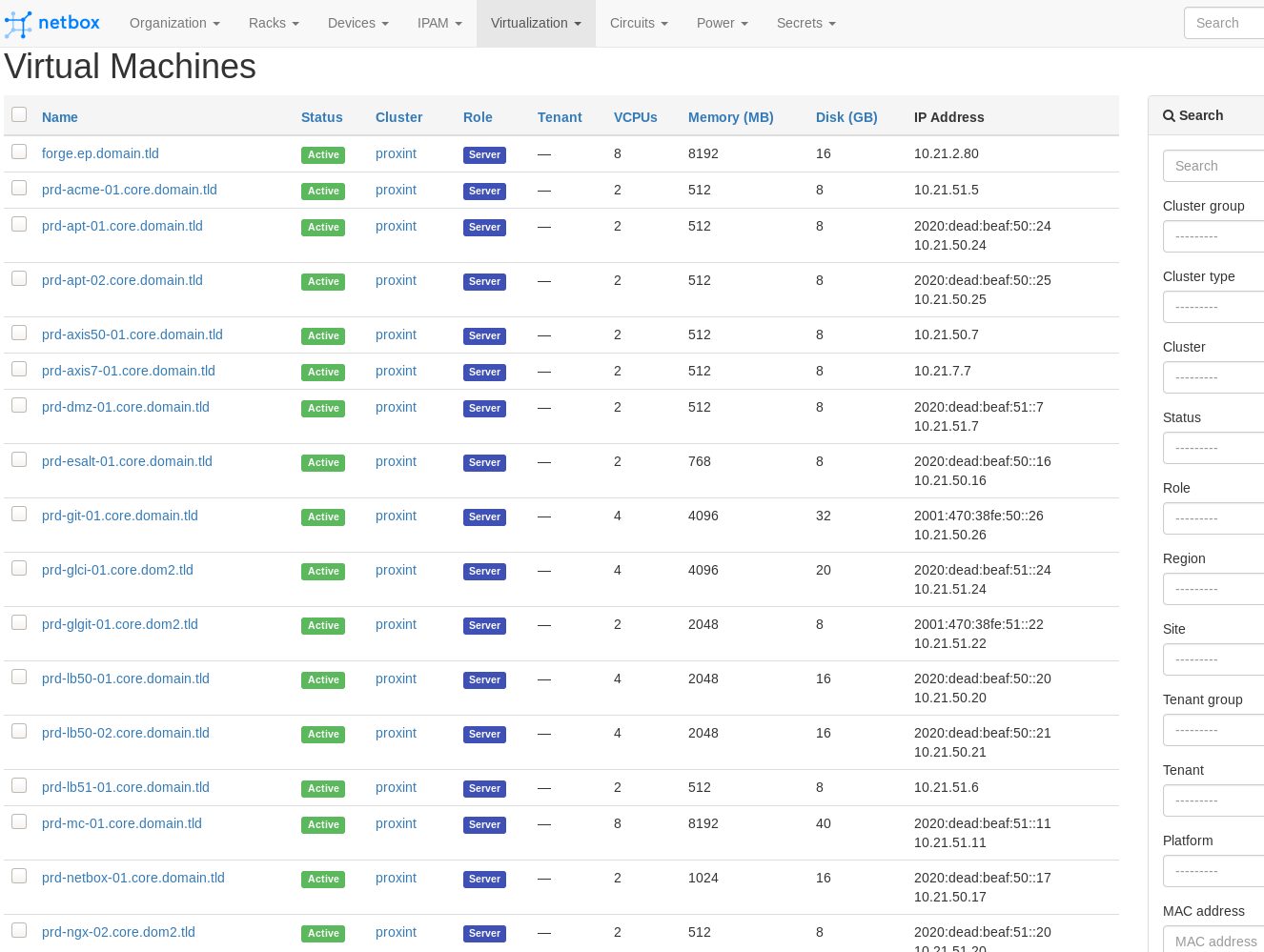Viewport: 1264px width, 952px height.
Task: Tick the checkbox for prd-lb50-02.core.domain.tld
Action: [19, 732]
